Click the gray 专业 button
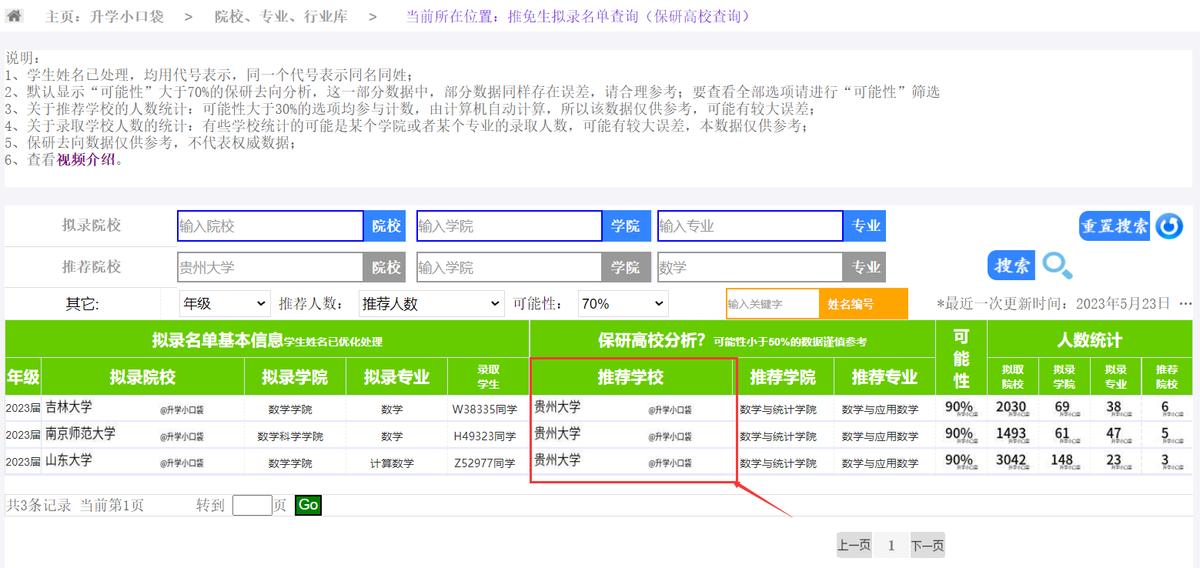 click(866, 267)
